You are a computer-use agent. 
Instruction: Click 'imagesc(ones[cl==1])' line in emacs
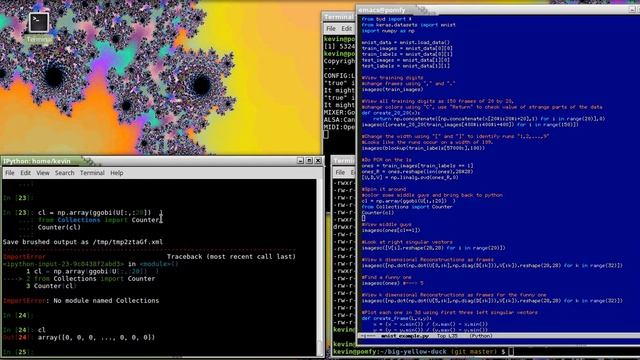(x=391, y=230)
